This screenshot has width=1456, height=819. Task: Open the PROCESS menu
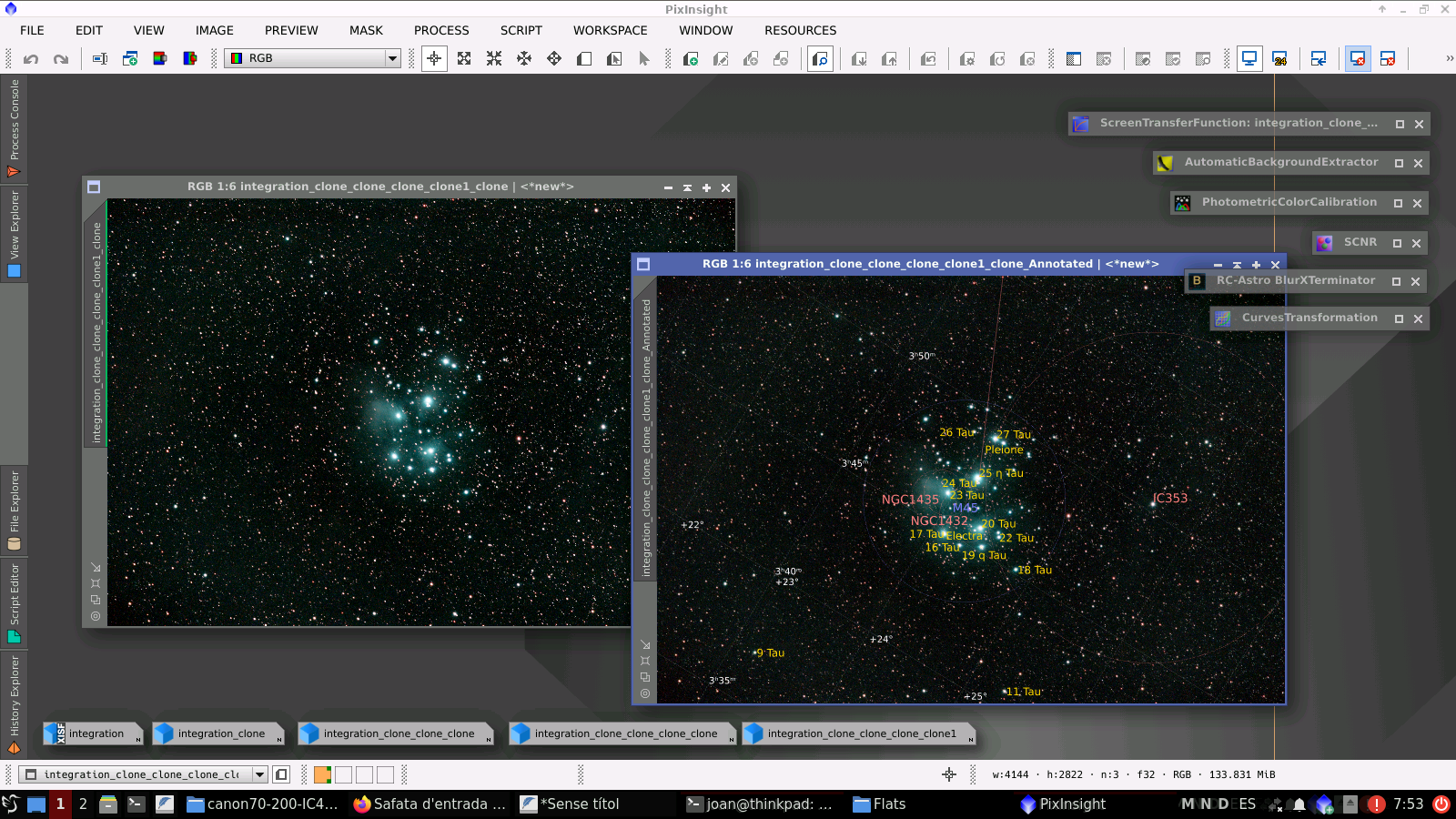441,30
